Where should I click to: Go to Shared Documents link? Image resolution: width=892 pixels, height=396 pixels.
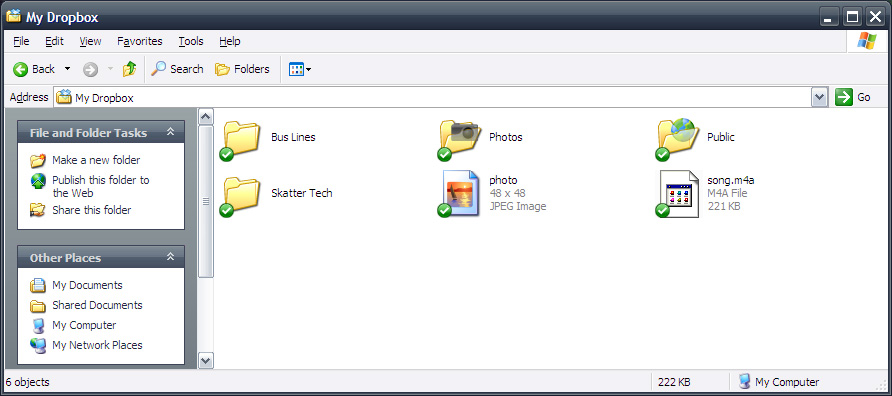(97, 306)
